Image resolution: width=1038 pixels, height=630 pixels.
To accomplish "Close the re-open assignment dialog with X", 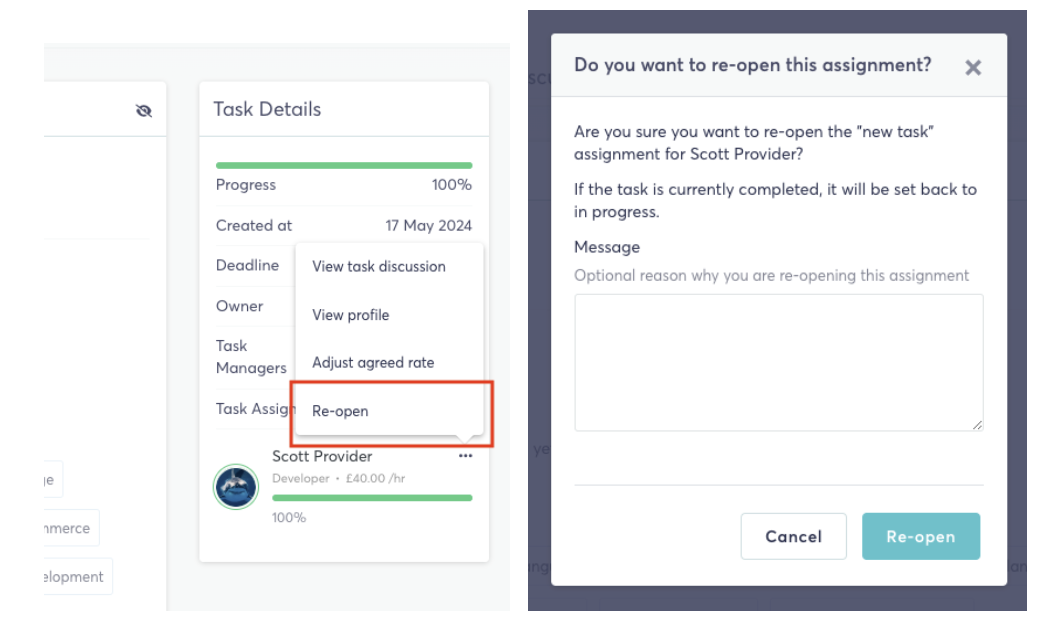I will [x=972, y=67].
